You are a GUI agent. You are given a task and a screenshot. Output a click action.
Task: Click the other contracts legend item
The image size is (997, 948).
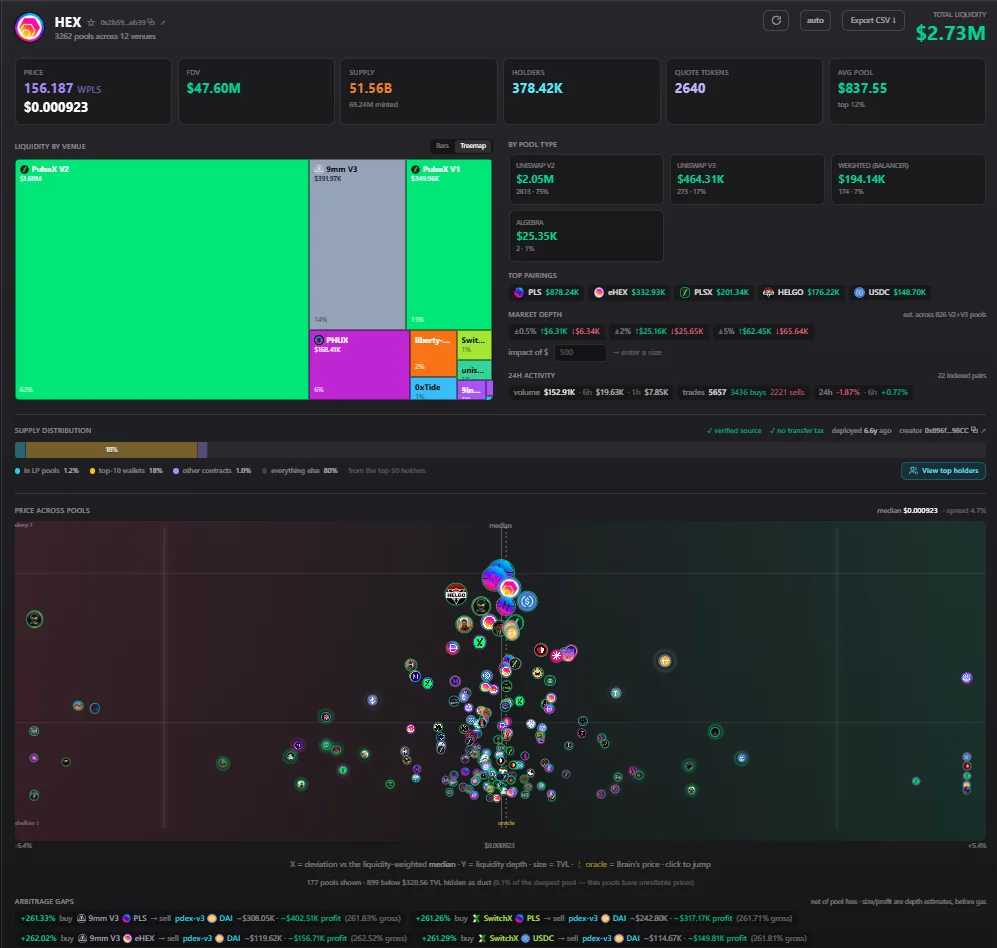pyautogui.click(x=212, y=471)
